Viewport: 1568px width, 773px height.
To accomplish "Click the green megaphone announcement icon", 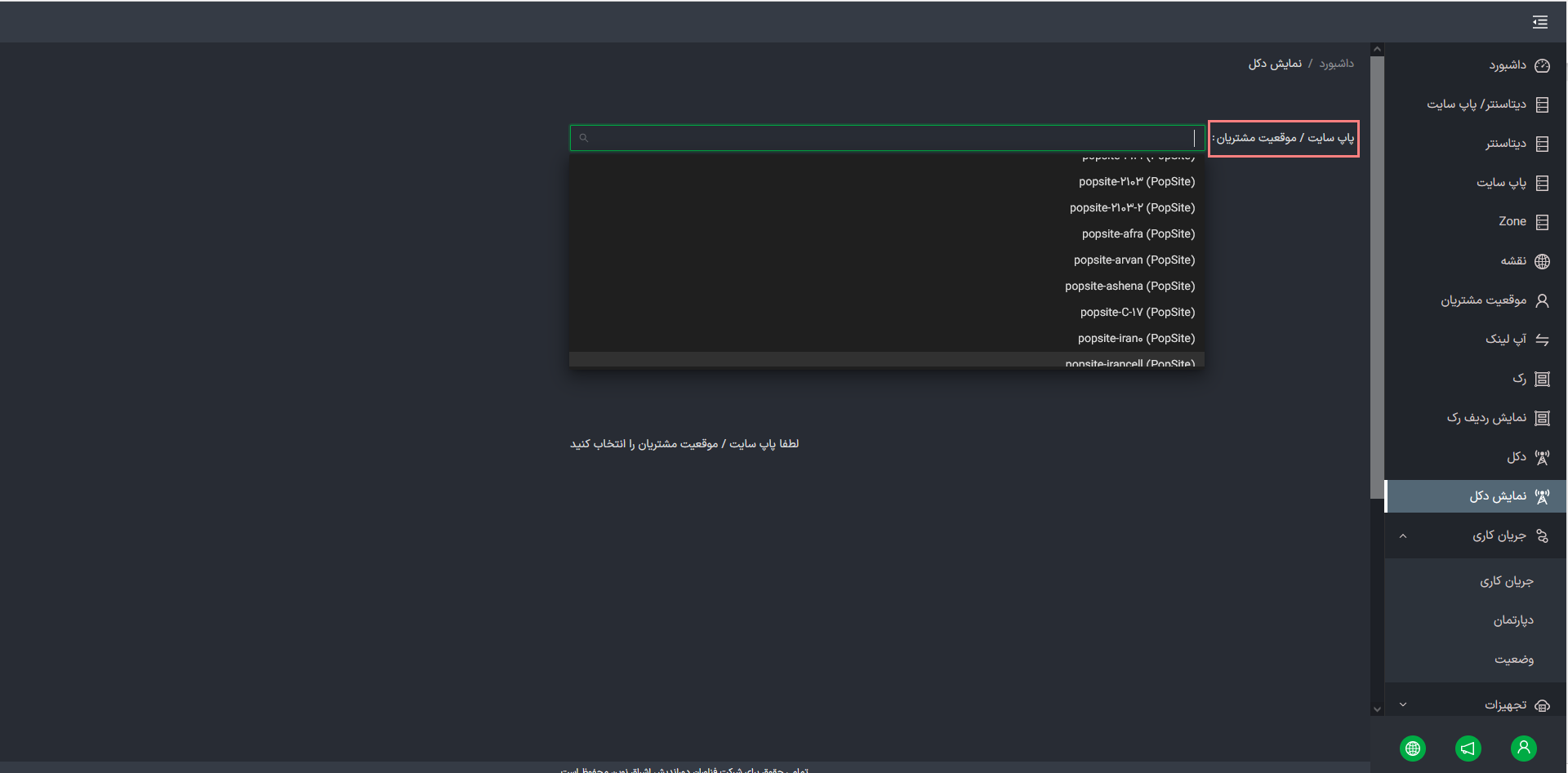I will [1468, 748].
